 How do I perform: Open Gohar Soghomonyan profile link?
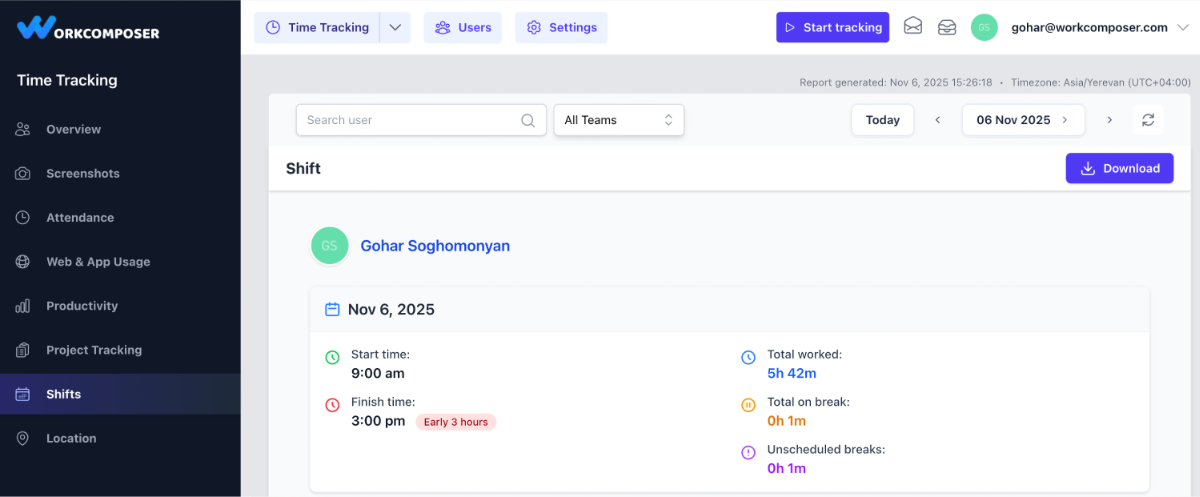point(435,245)
